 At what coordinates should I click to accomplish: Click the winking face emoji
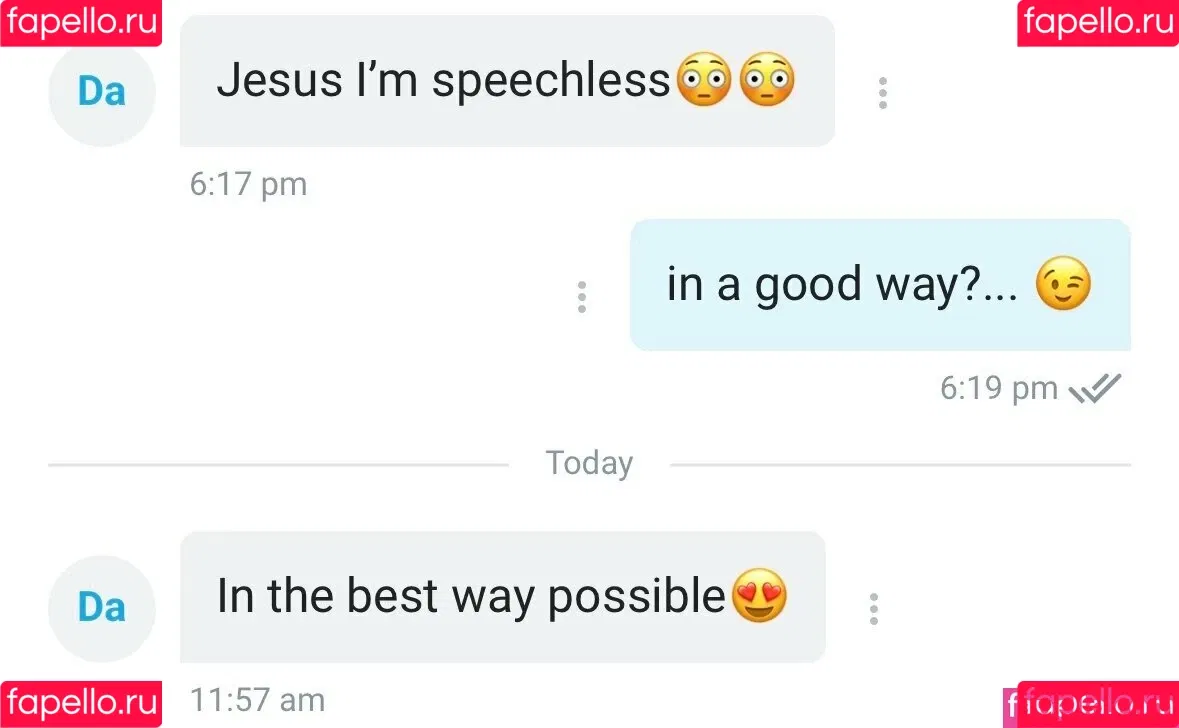[1063, 285]
